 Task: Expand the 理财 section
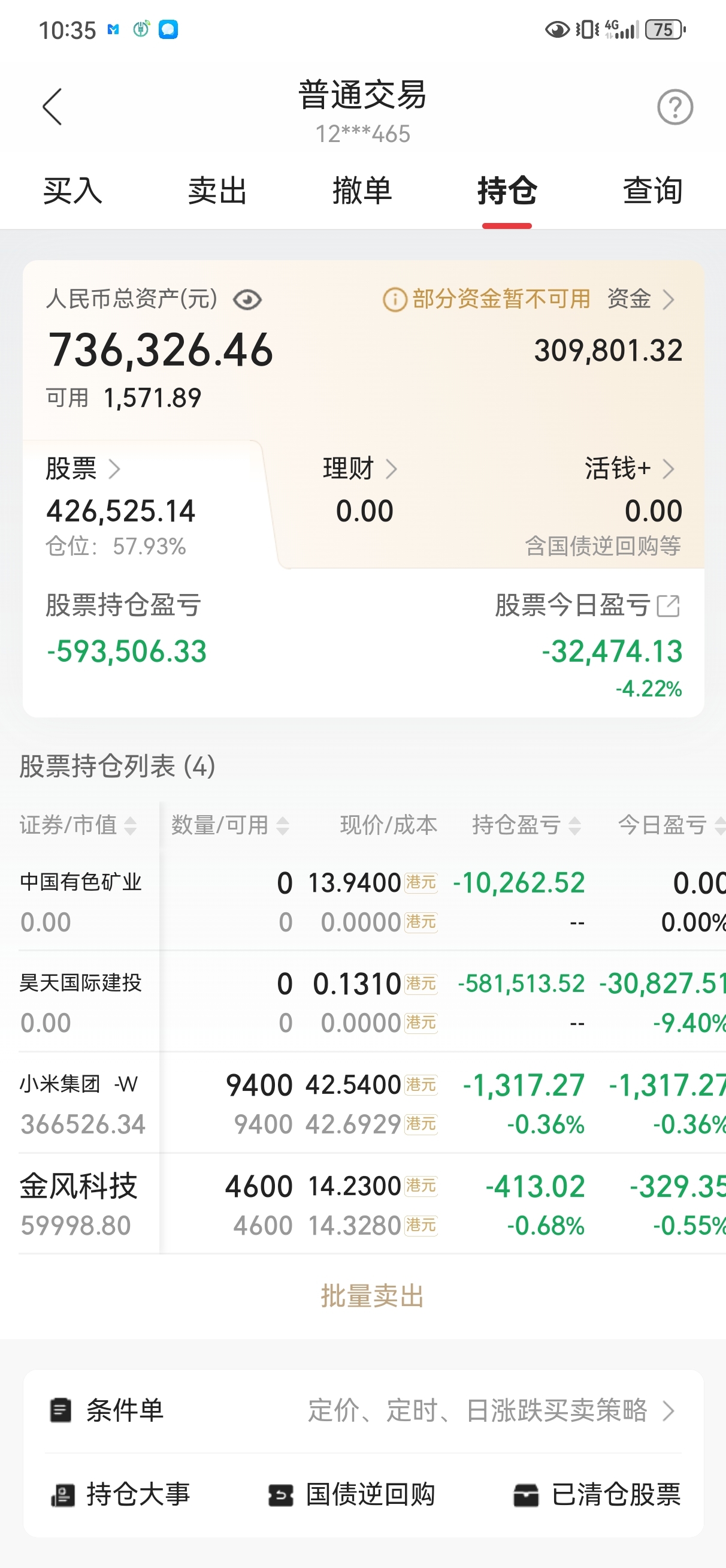pos(359,469)
